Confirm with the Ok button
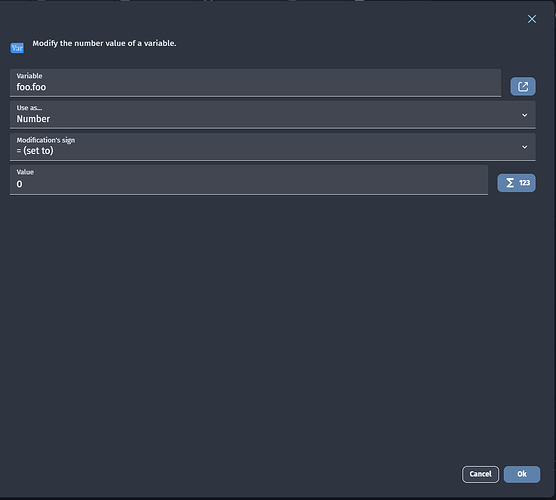The width and height of the screenshot is (556, 500). tap(522, 474)
